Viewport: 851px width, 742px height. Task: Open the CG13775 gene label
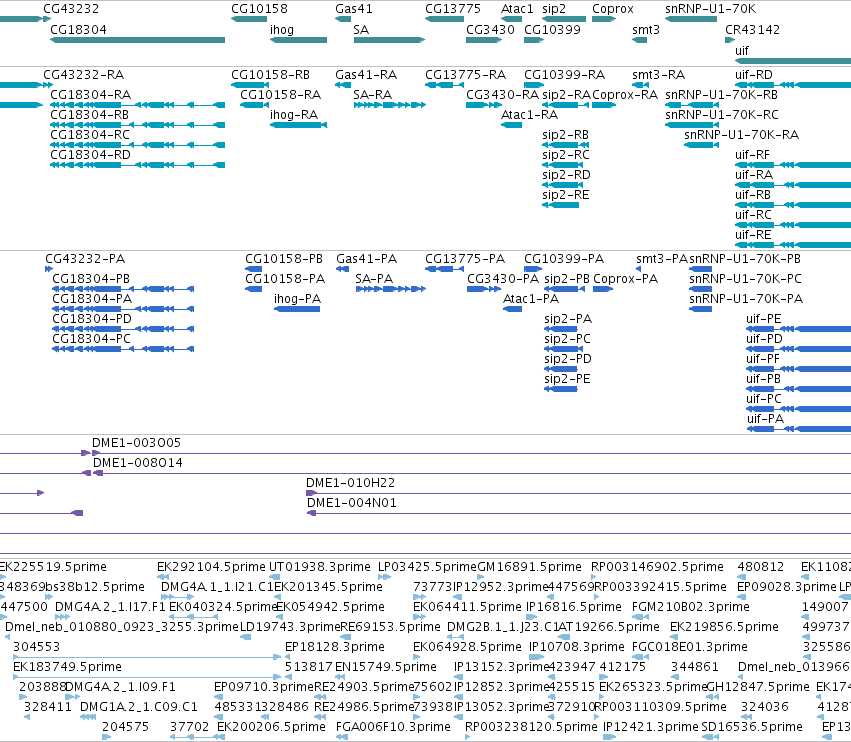click(453, 9)
